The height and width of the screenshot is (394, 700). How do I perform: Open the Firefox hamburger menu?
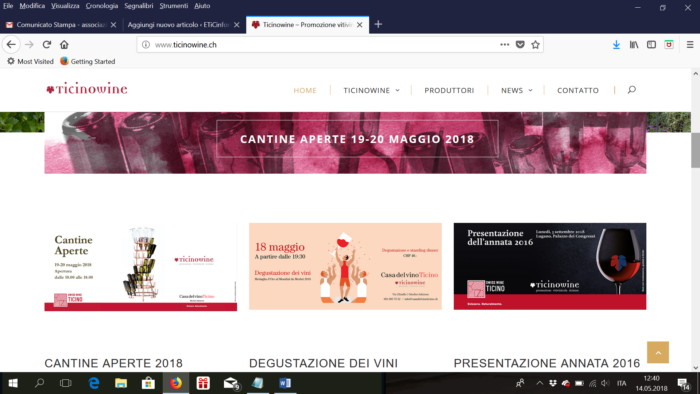[x=690, y=45]
